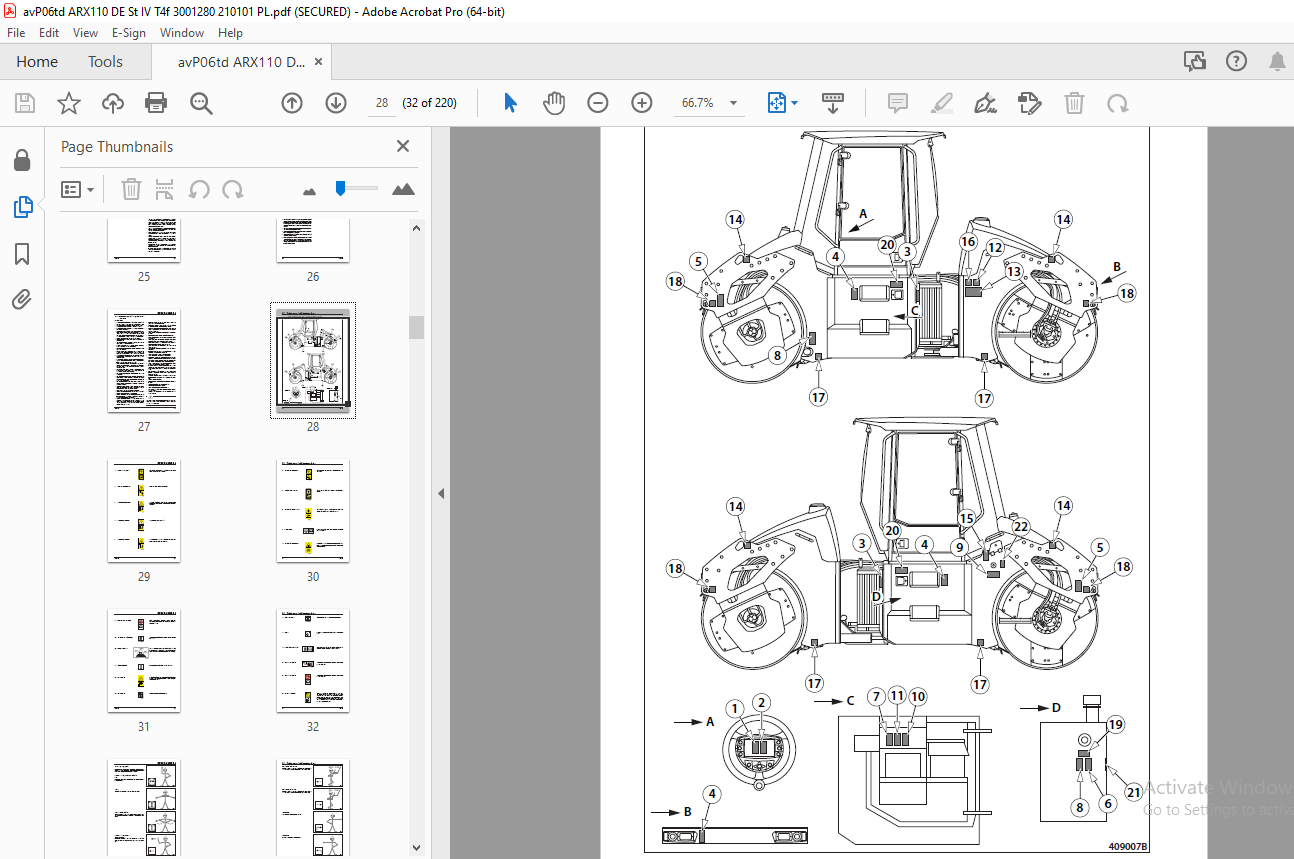Open the View menu
The height and width of the screenshot is (859, 1294).
click(86, 33)
